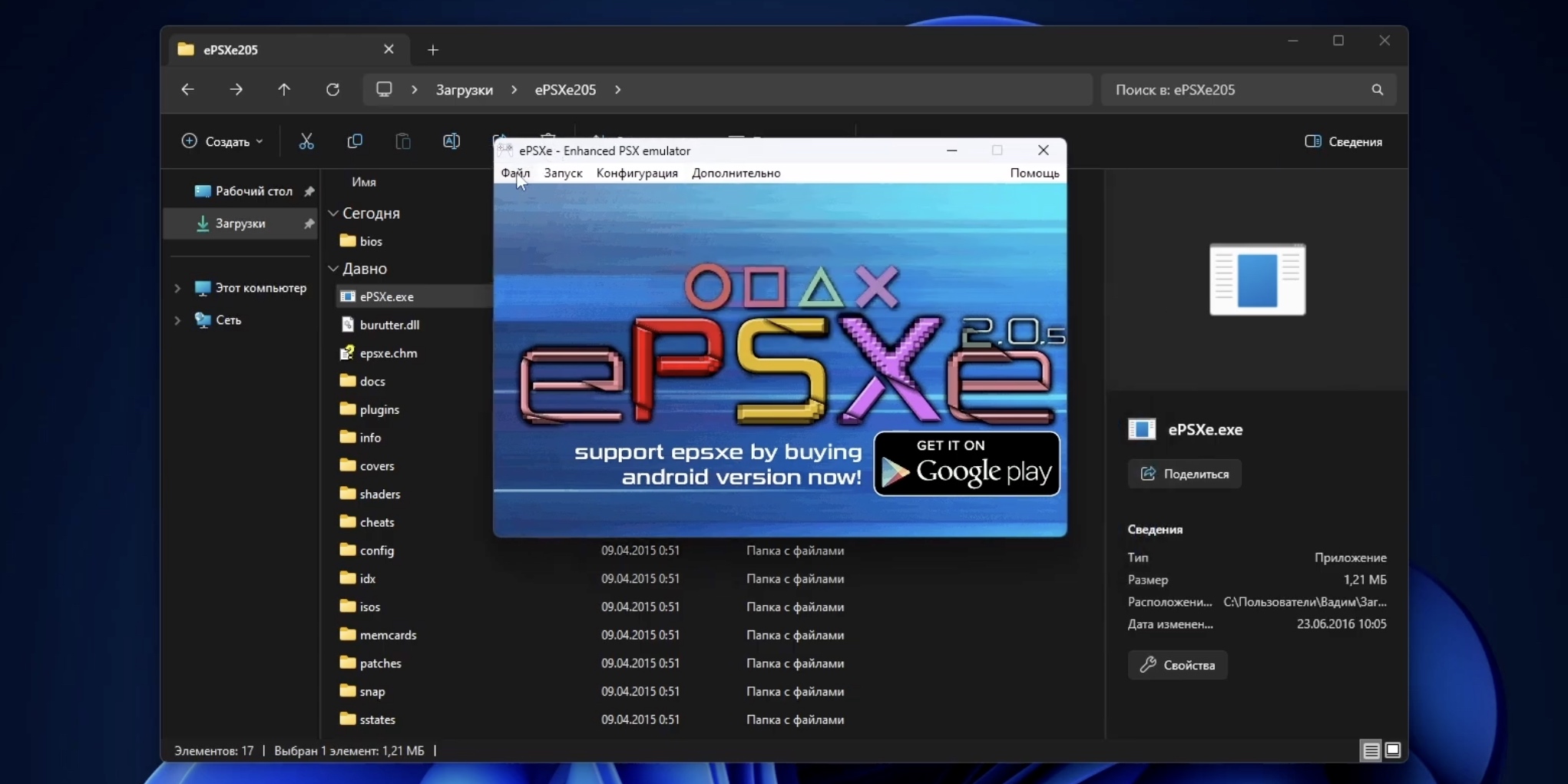Open the Создать dropdown menu
This screenshot has width=1568, height=784.
click(x=223, y=141)
